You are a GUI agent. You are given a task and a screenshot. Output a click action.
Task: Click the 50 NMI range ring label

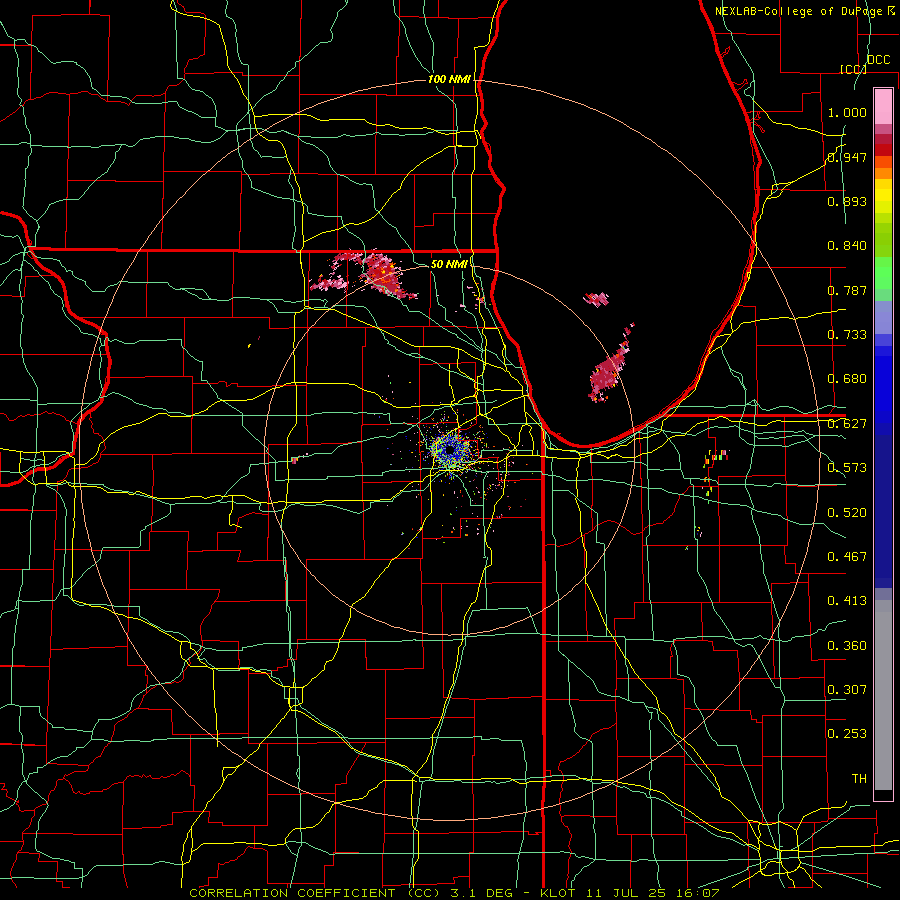point(449,264)
